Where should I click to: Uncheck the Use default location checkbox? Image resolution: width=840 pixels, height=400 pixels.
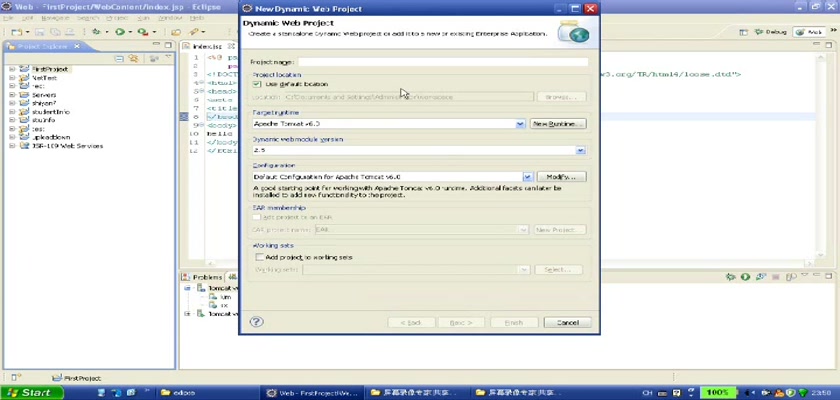pyautogui.click(x=258, y=84)
